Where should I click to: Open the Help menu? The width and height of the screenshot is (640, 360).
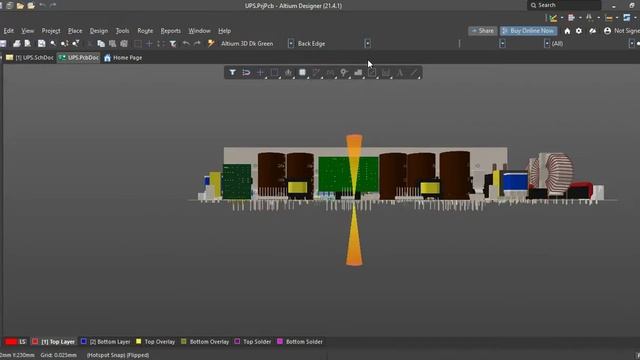point(224,31)
